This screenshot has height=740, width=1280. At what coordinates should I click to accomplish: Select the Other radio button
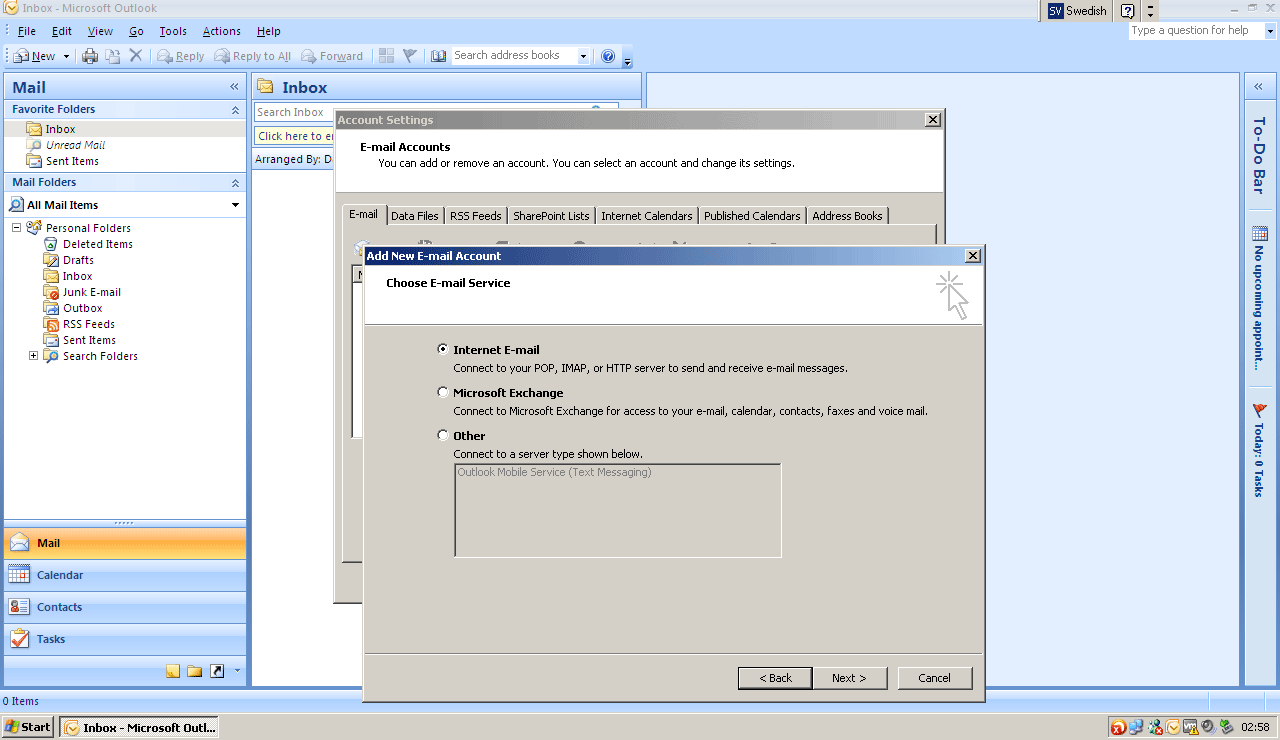(x=443, y=436)
